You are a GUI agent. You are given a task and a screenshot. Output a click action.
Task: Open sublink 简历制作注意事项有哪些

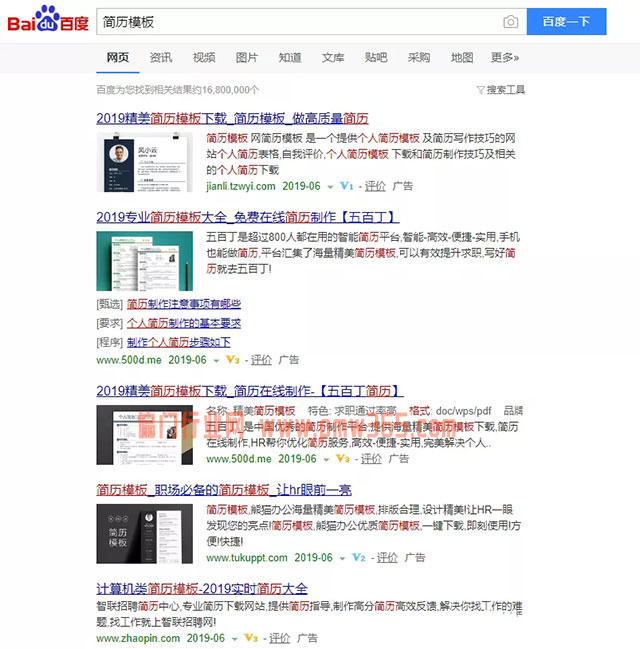point(184,304)
